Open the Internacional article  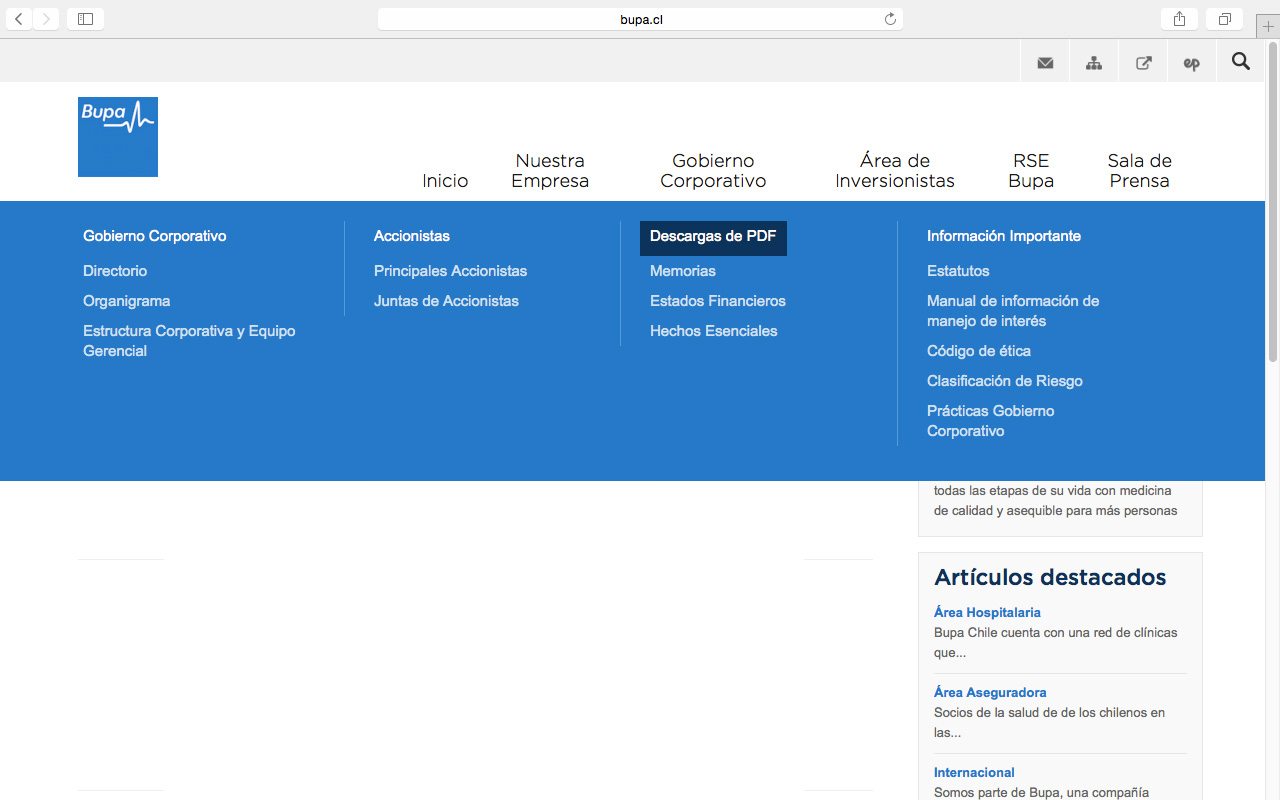click(x=974, y=772)
